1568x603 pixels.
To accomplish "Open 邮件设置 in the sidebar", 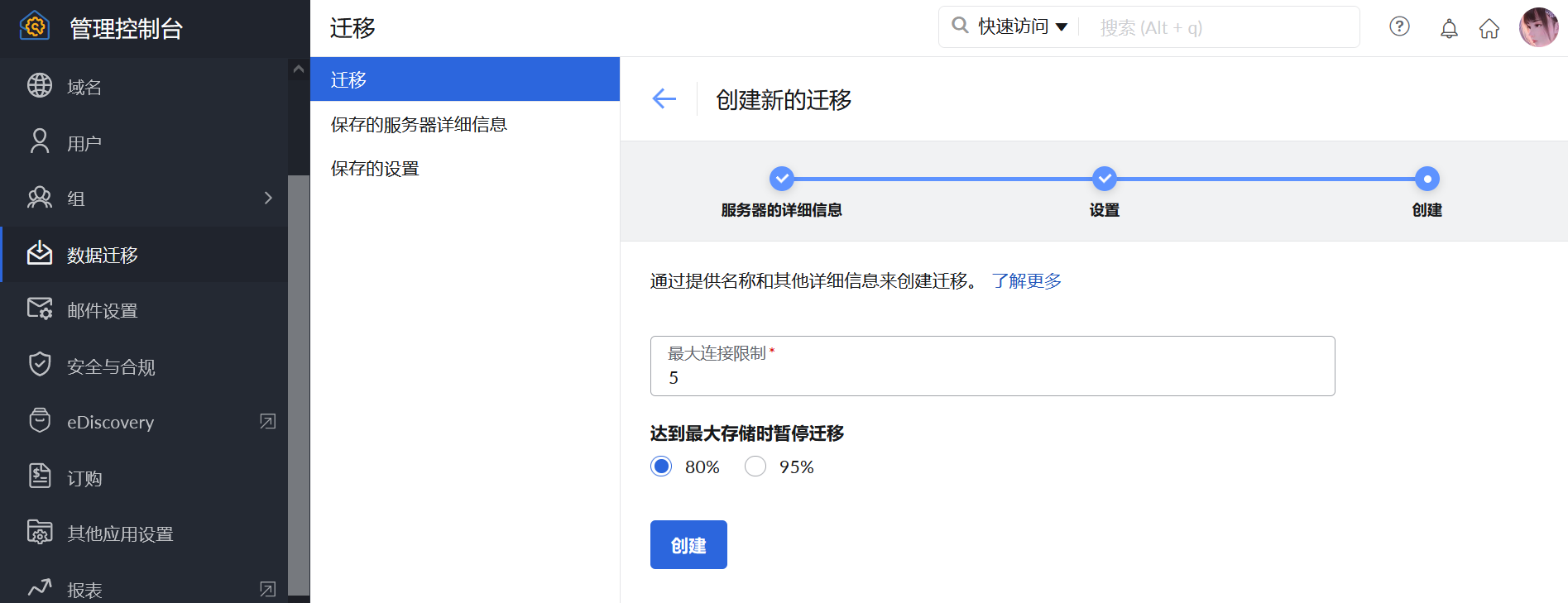I will pyautogui.click(x=102, y=310).
